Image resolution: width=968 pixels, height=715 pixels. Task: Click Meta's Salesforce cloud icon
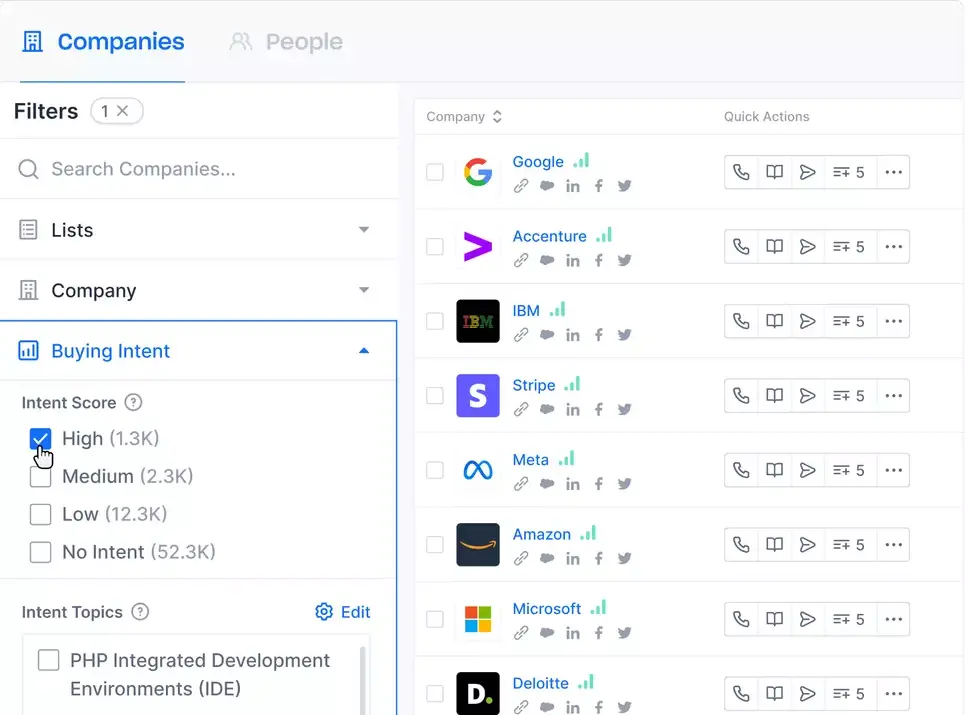[547, 484]
